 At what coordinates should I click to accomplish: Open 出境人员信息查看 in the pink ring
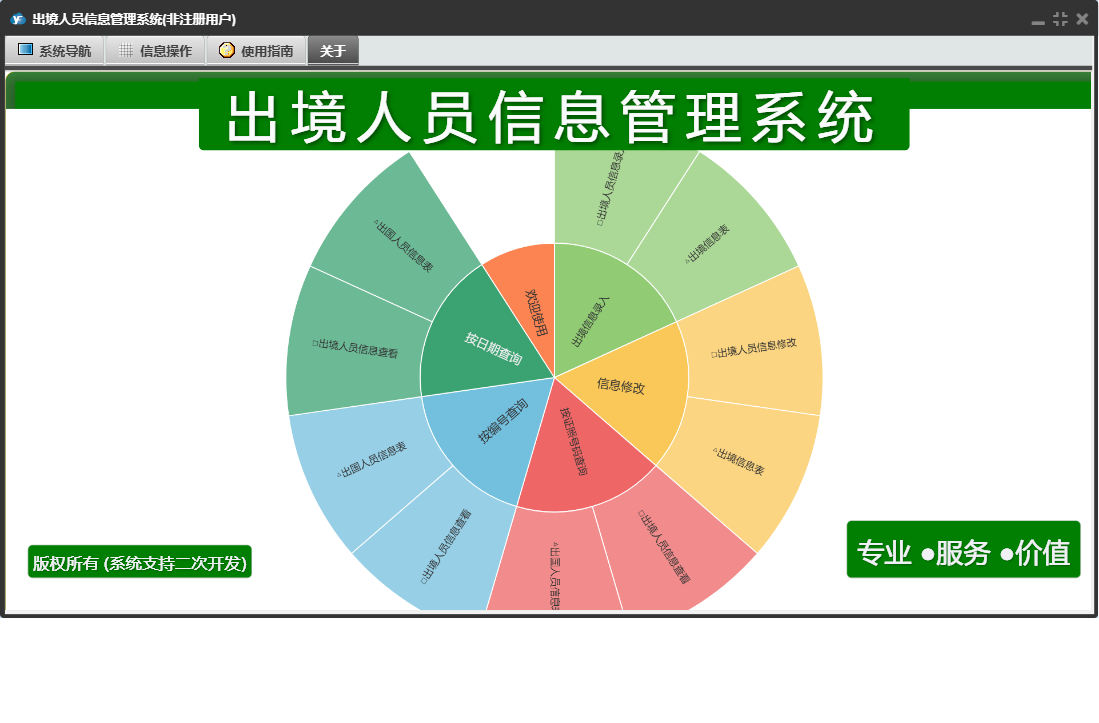666,546
